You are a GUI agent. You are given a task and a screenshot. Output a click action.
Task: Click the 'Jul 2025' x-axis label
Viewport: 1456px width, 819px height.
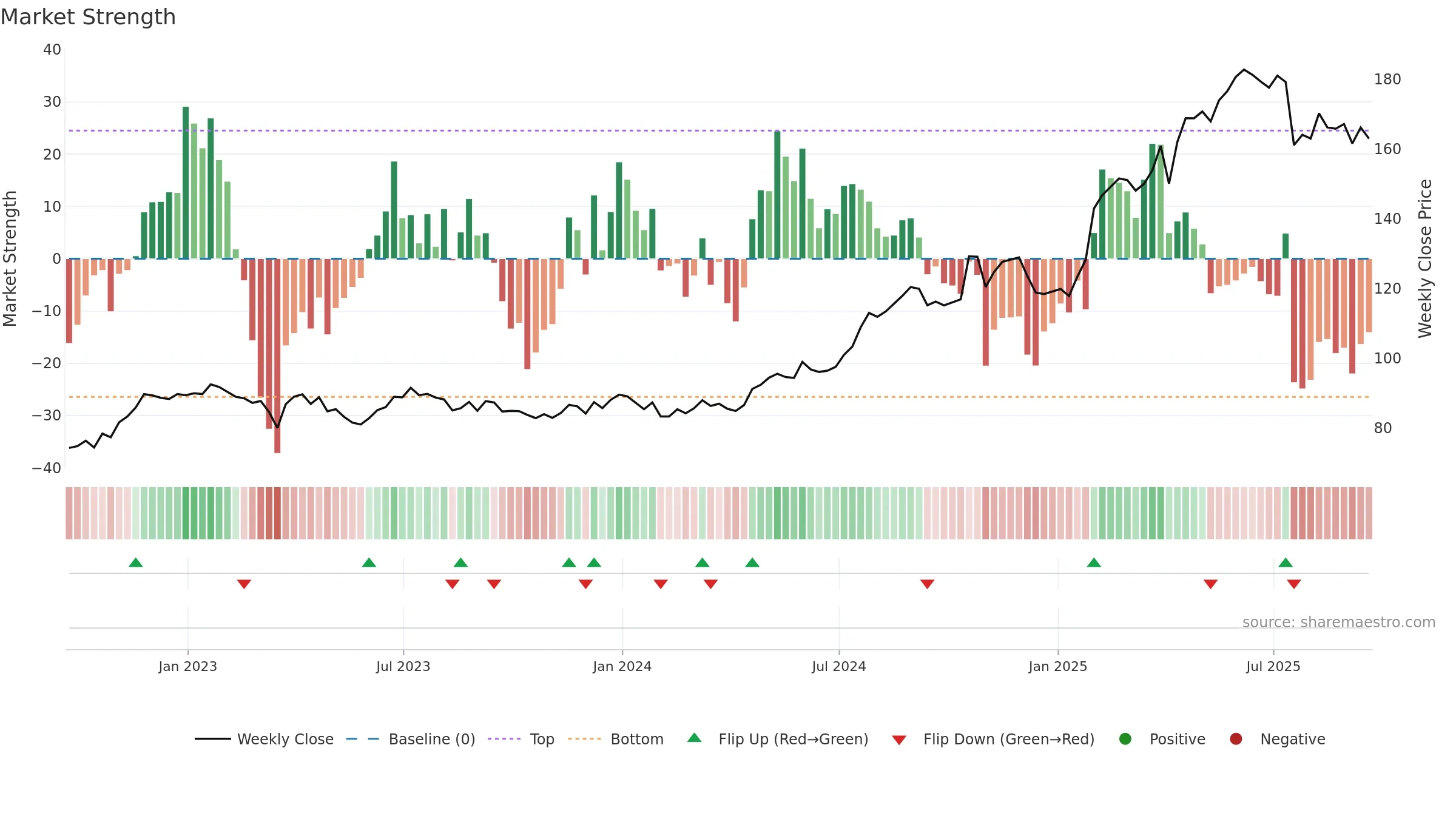[1273, 666]
